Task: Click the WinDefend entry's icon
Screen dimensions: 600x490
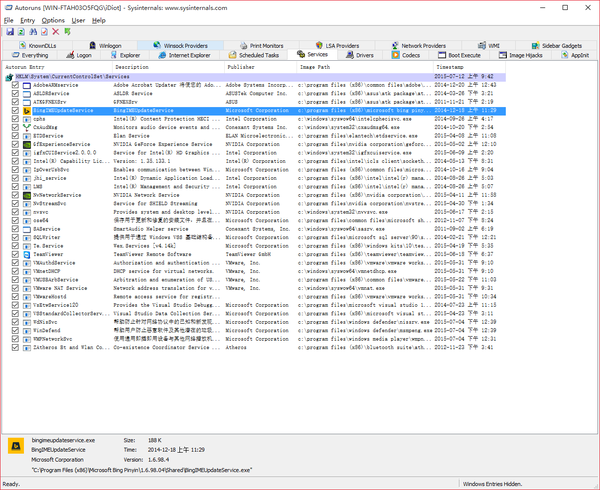Action: coord(27,330)
